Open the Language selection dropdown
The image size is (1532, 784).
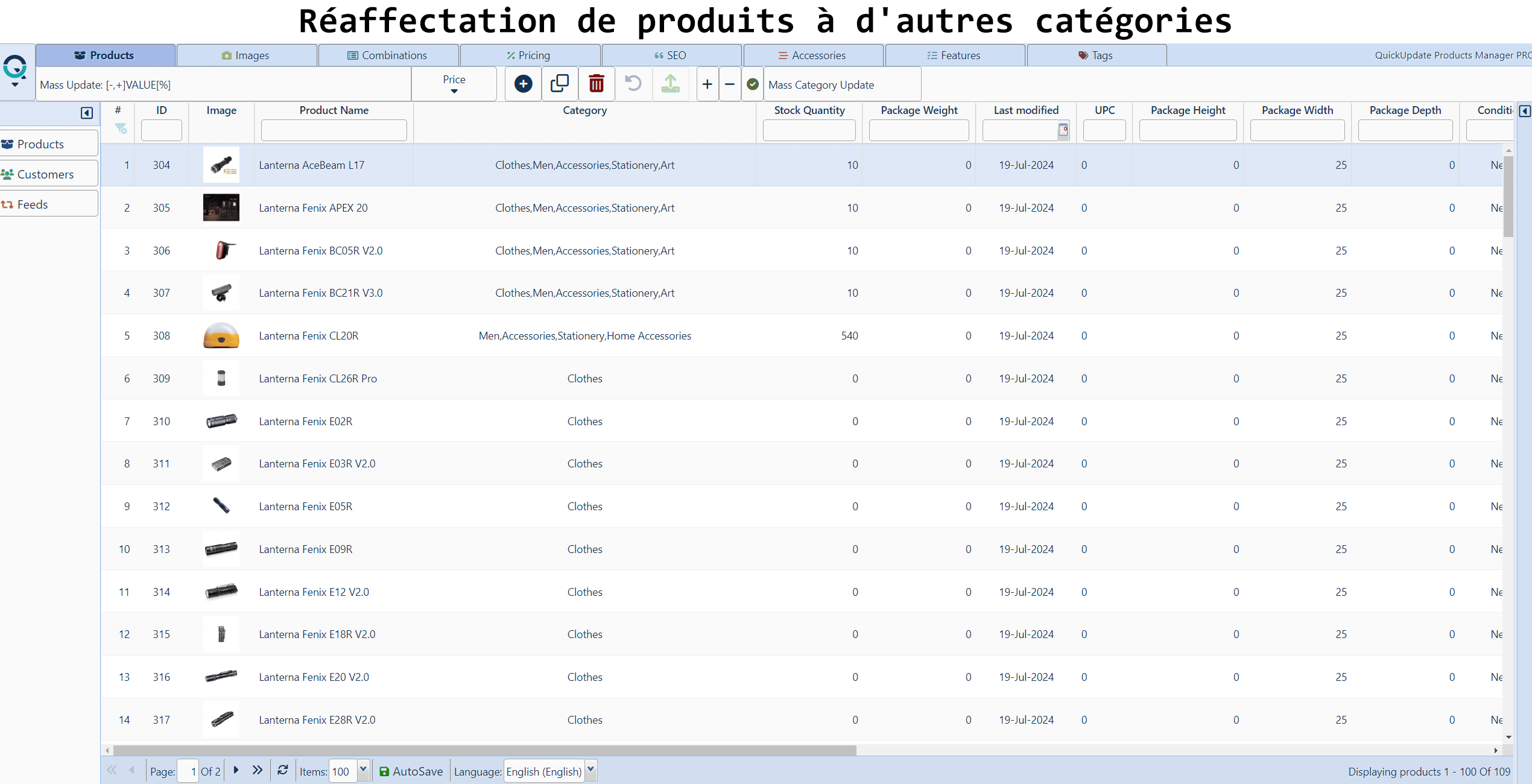click(x=589, y=771)
